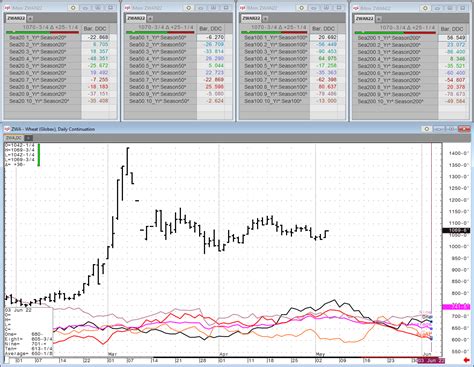Select the Sea100 7_Yr* Season100* row

[275, 79]
